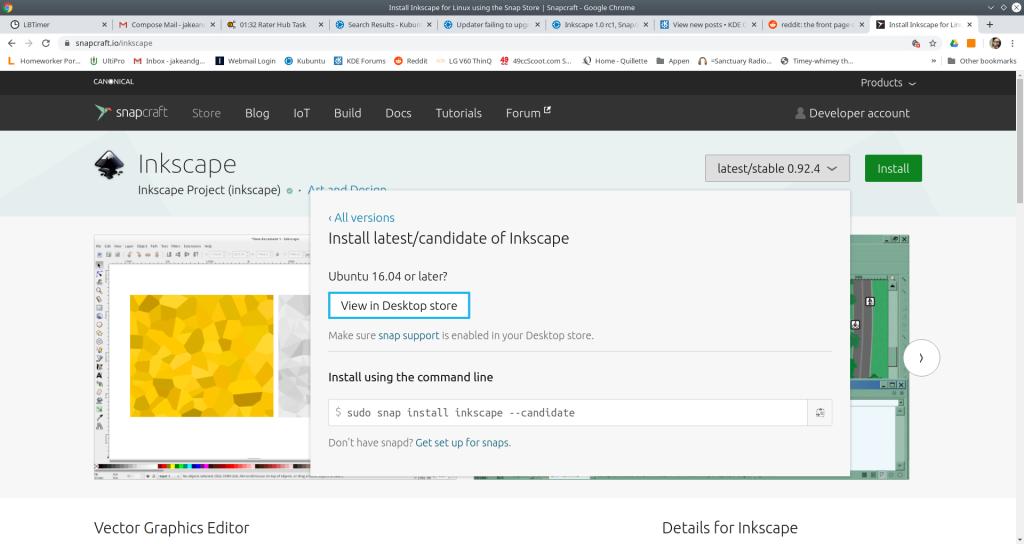Viewport: 1024px width, 544px height.
Task: Open a new browser tab with plus icon
Action: coord(990,24)
